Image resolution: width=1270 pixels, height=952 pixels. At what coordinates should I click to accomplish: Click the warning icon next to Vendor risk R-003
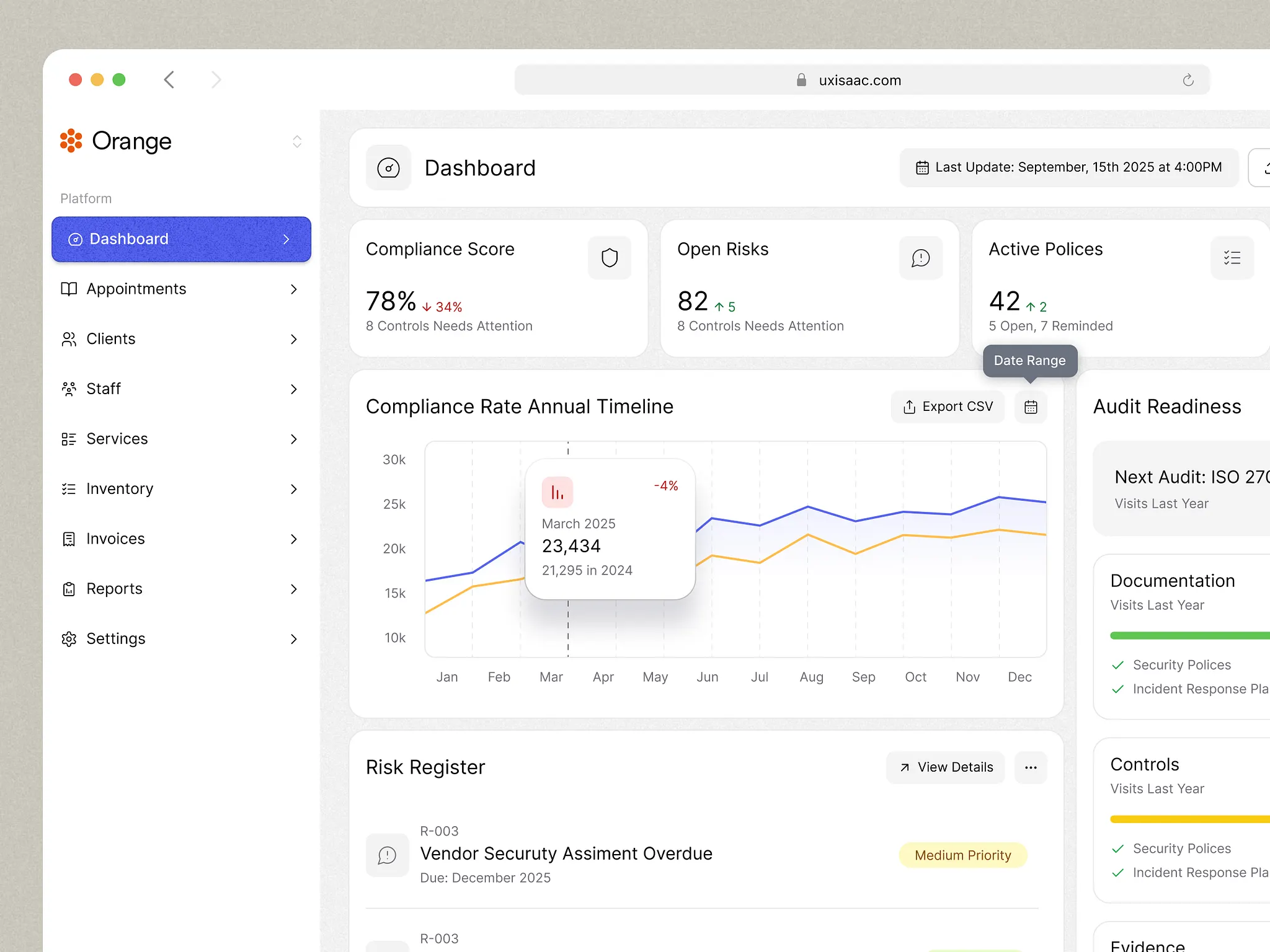point(388,855)
